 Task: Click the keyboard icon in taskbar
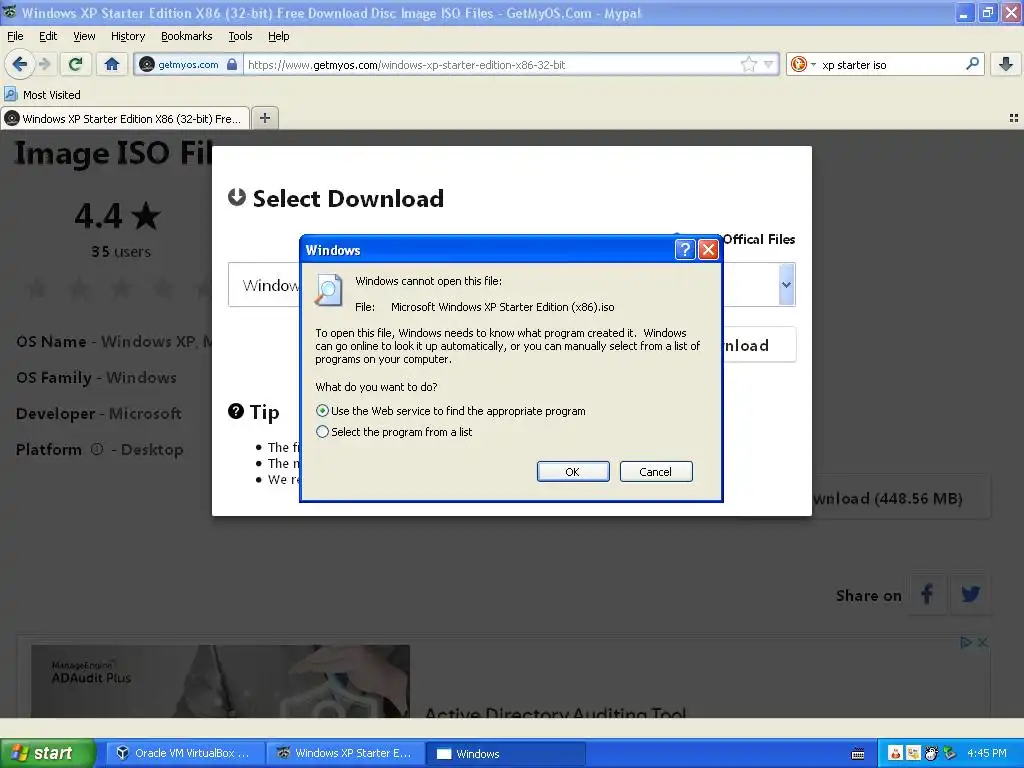click(858, 754)
